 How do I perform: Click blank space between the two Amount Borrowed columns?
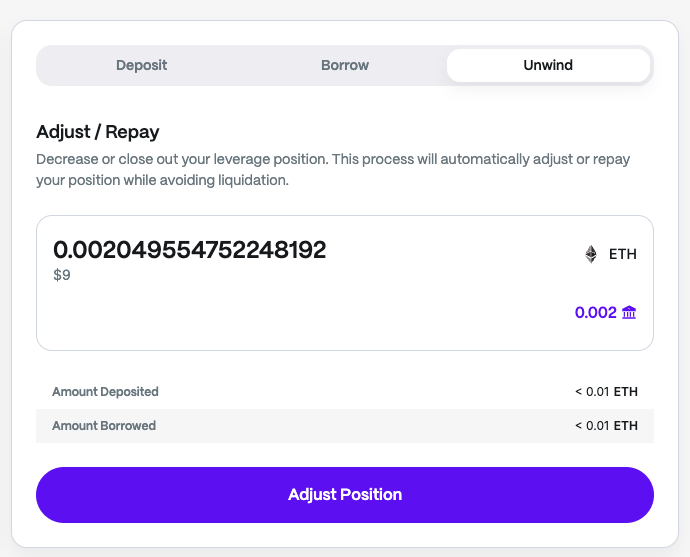pos(360,425)
